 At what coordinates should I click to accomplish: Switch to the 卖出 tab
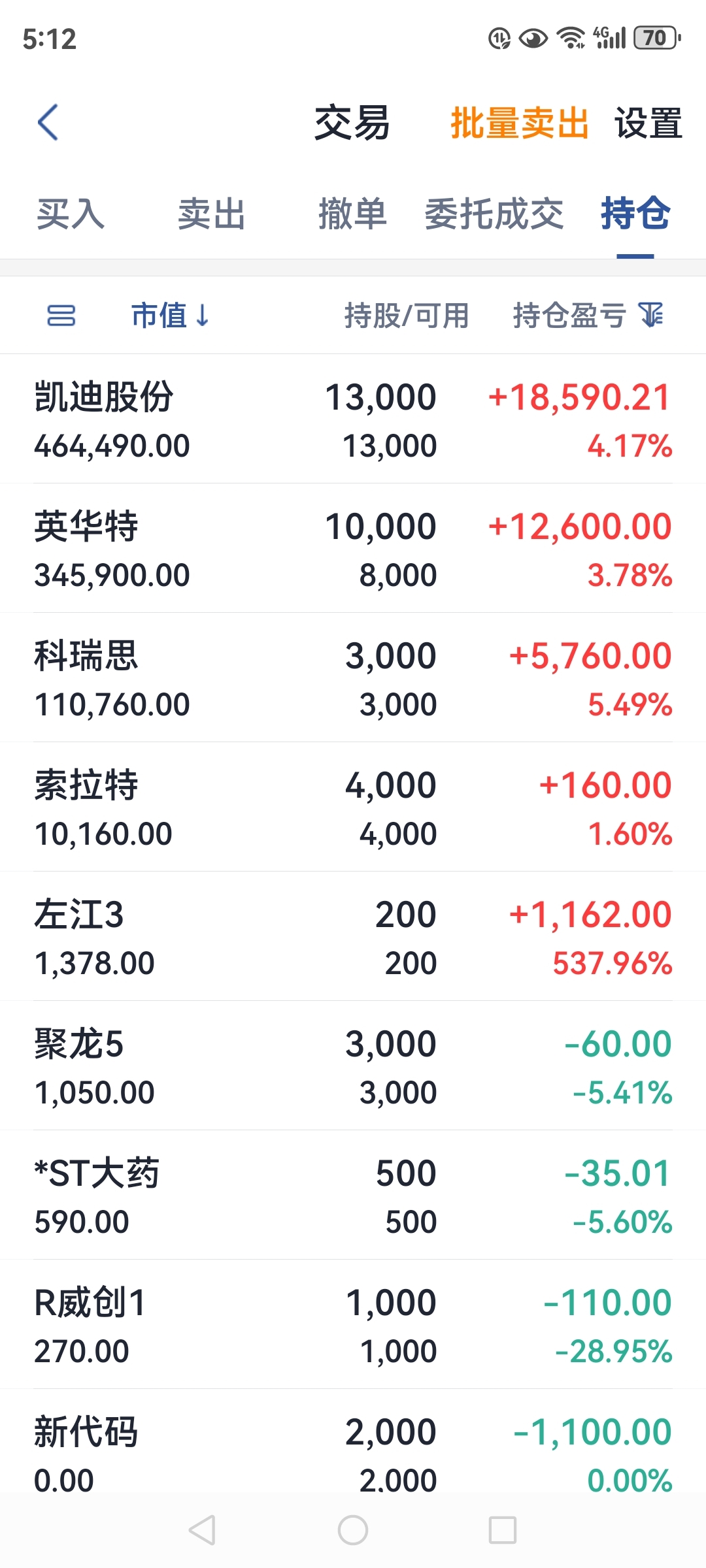(212, 214)
